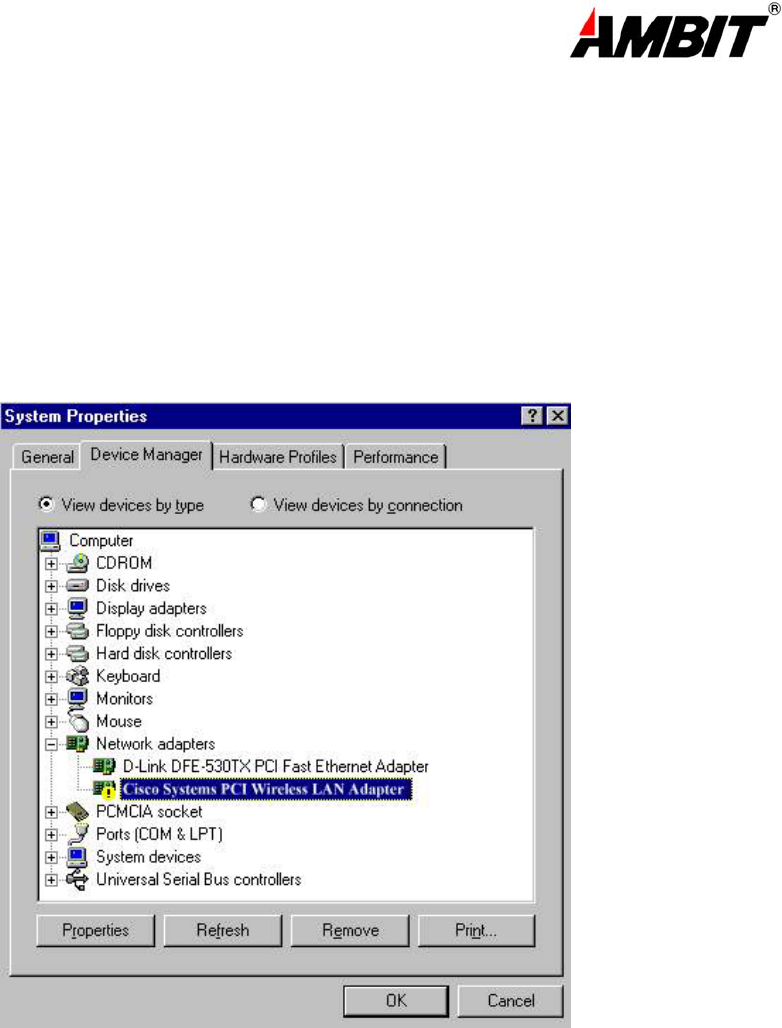Select the Ports (COM & LPT) label
This screenshot has width=782, height=1028.
tap(159, 834)
